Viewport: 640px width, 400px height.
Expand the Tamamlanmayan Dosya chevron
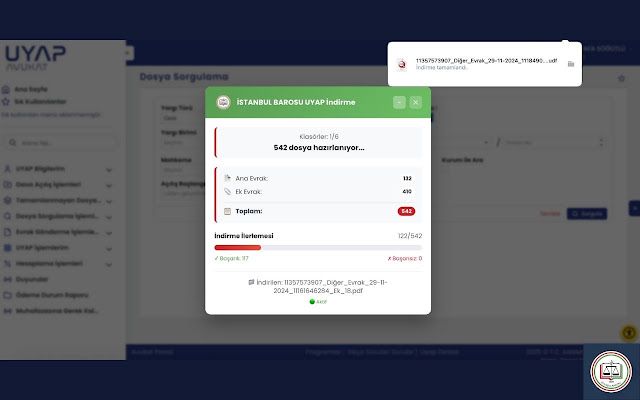109,201
